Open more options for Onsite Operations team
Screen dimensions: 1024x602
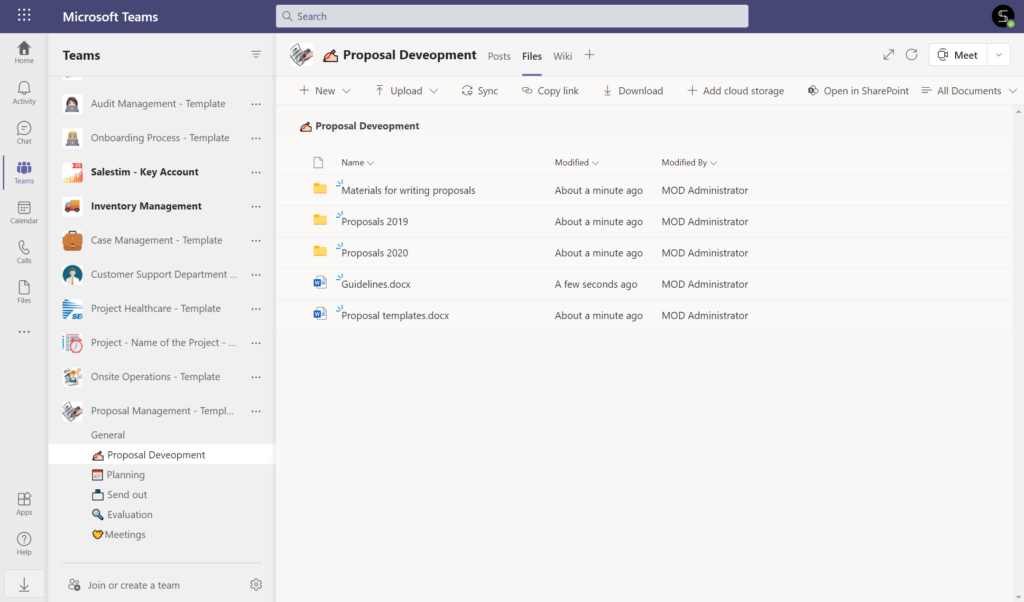click(x=256, y=377)
